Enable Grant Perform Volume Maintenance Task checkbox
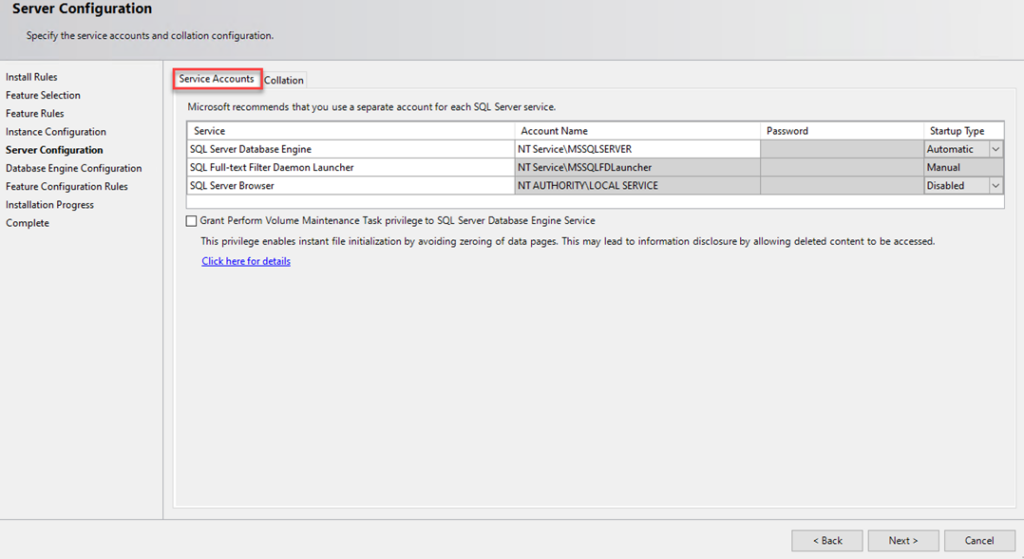 [x=191, y=221]
